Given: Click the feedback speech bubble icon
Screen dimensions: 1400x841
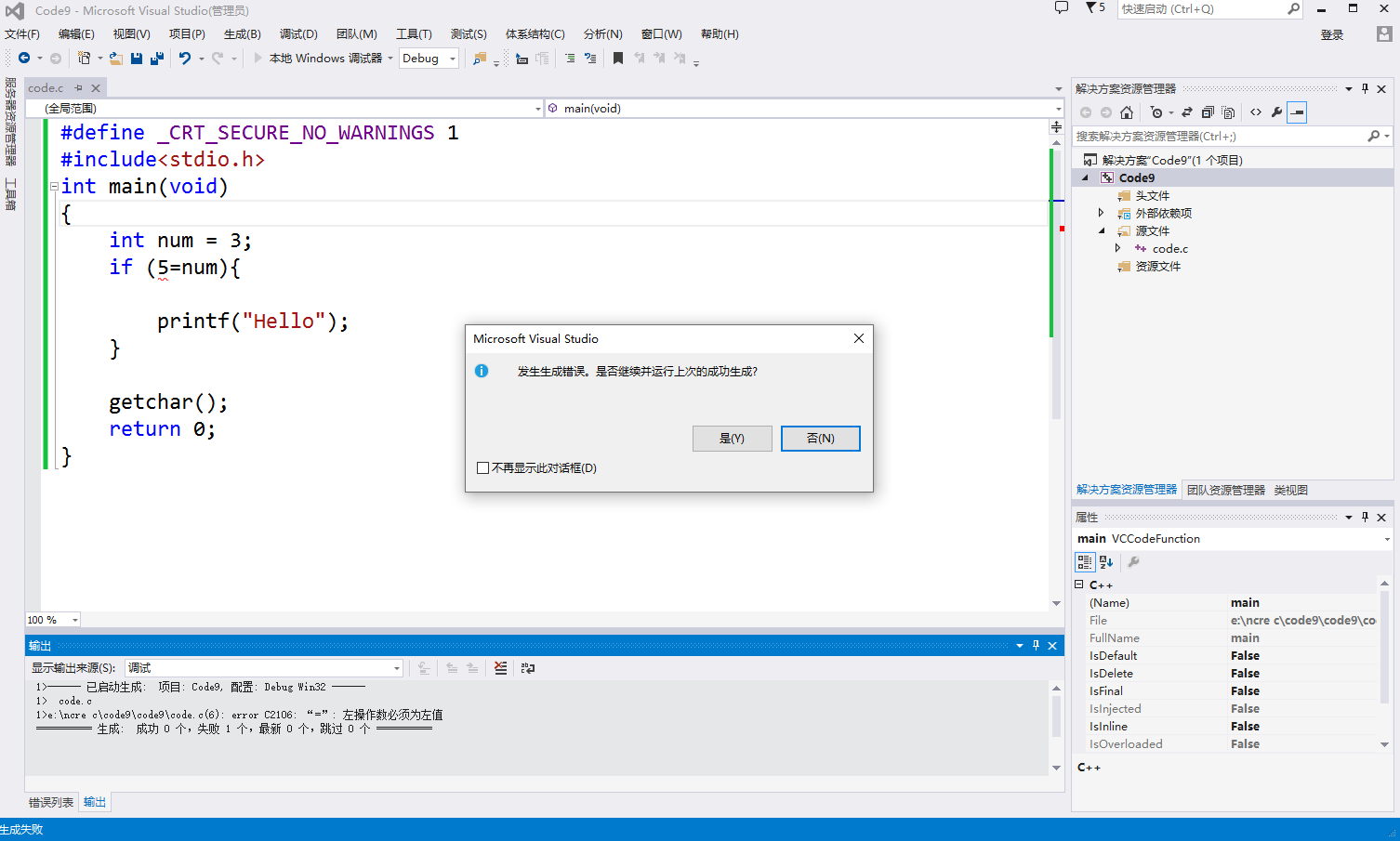Looking at the screenshot, I should tap(1062, 8).
